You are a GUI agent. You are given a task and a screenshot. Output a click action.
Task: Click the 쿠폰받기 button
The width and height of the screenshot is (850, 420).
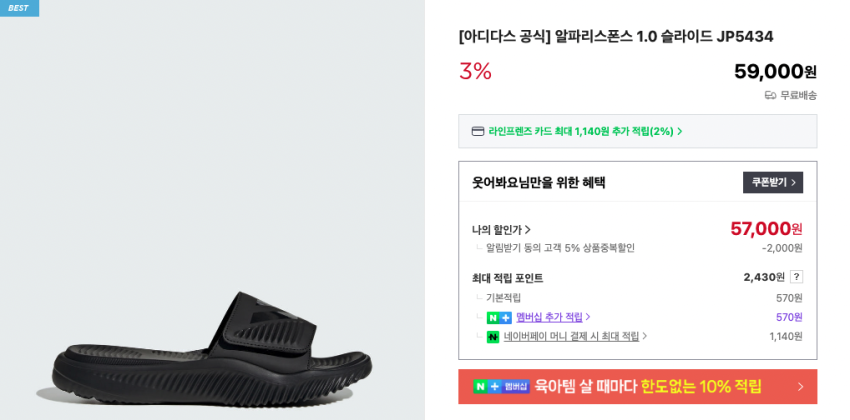point(772,182)
